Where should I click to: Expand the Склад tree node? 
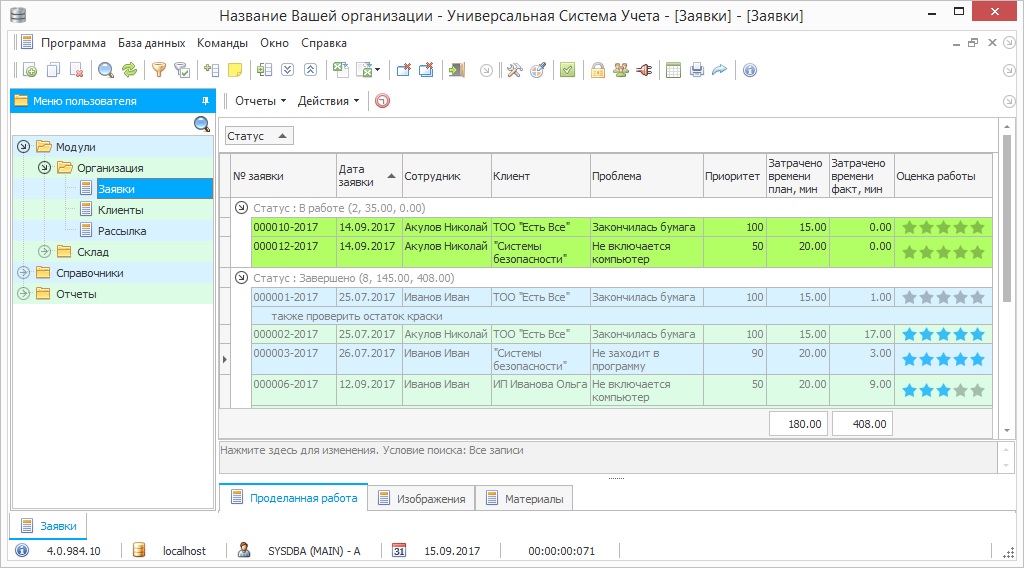44,251
